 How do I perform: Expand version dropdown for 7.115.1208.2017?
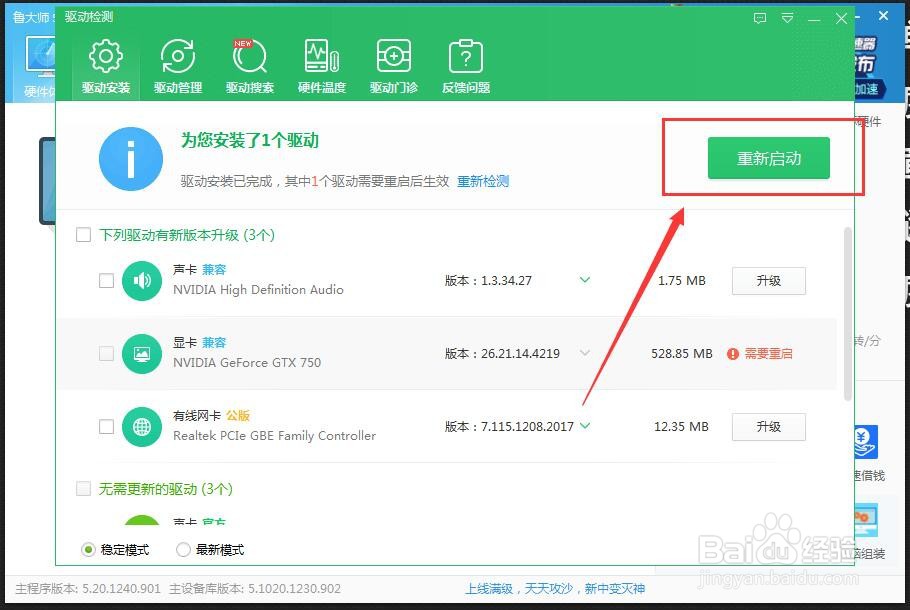pos(585,426)
